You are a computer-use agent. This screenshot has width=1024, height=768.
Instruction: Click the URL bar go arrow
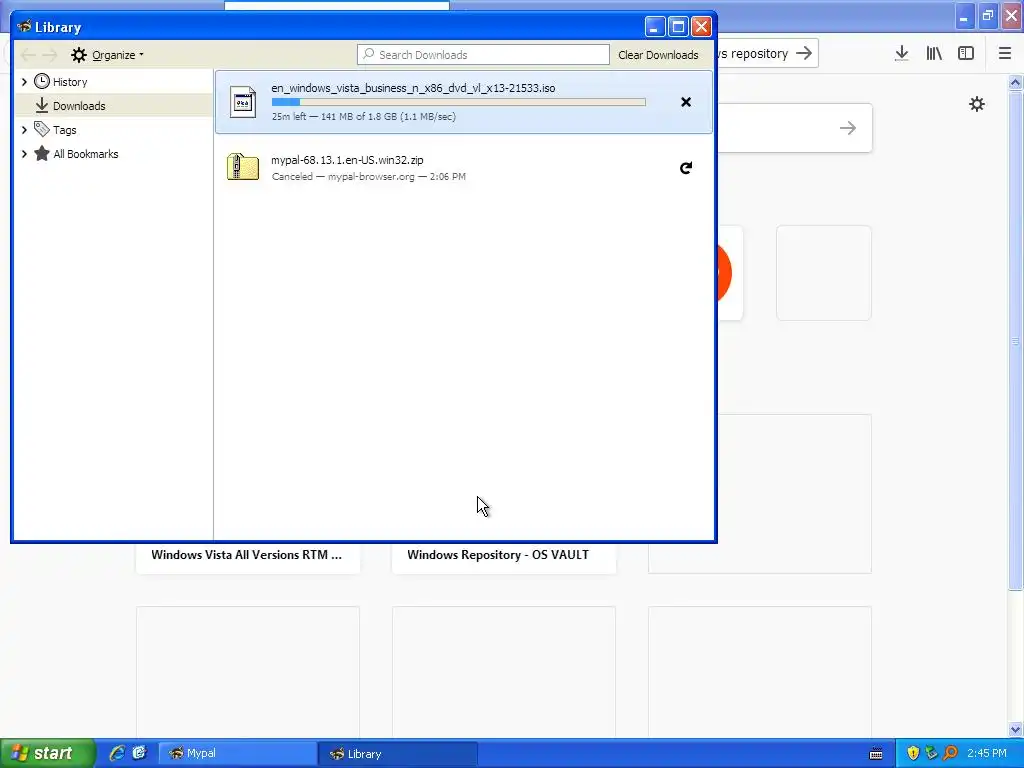click(804, 53)
